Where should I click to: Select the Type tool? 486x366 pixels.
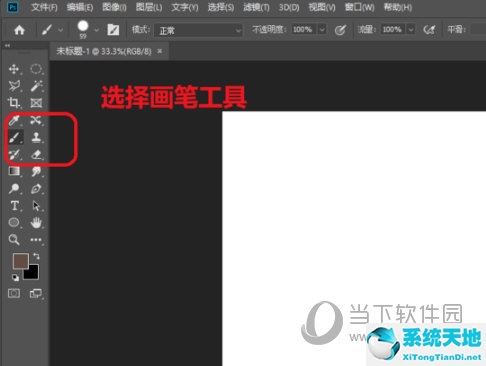14,206
